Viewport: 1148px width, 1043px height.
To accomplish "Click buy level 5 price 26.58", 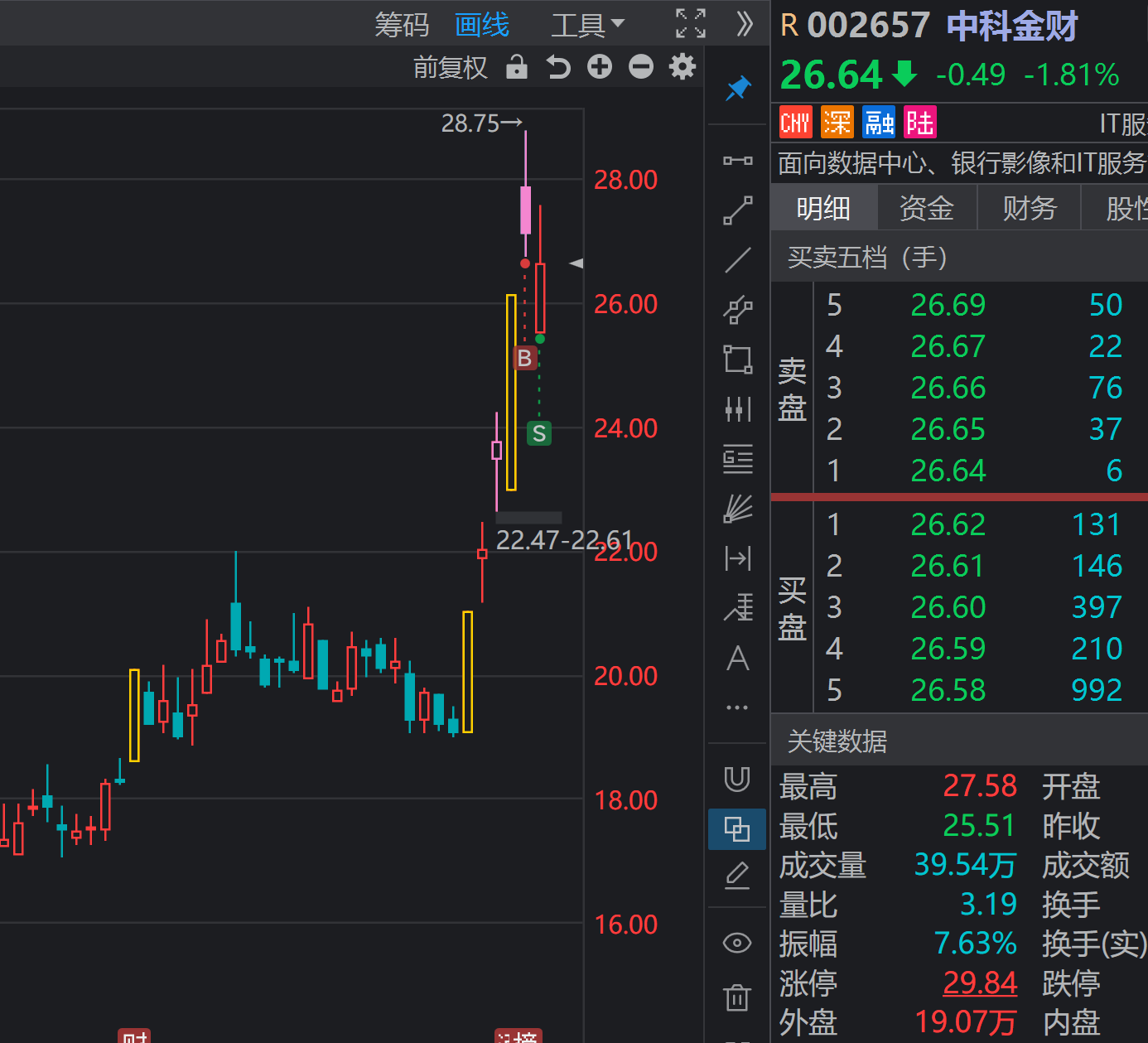I will pyautogui.click(x=948, y=690).
